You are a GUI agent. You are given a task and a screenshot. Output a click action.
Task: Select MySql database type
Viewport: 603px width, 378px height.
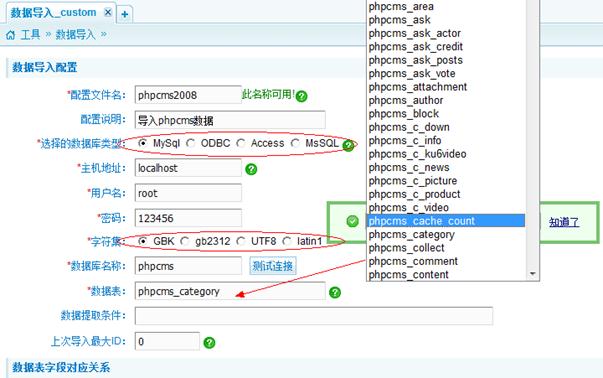143,143
